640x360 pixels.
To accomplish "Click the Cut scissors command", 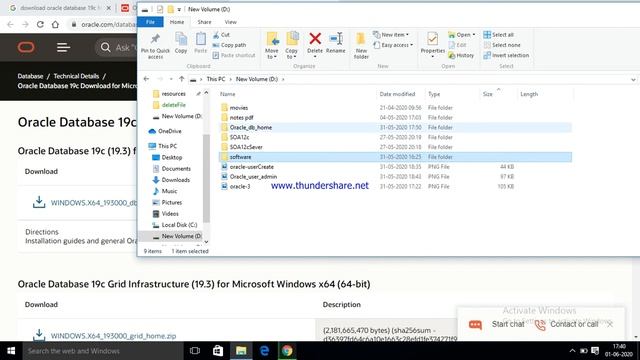I will click(x=221, y=35).
